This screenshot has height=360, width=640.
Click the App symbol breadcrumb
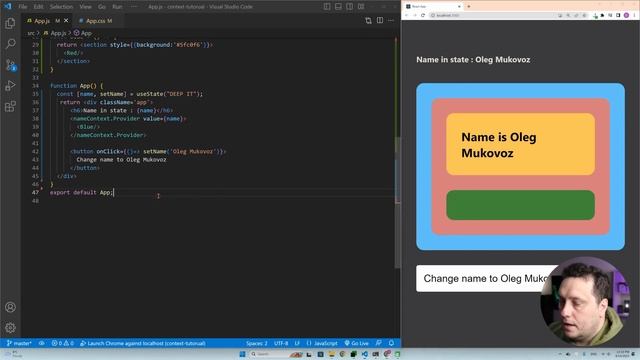[83, 33]
